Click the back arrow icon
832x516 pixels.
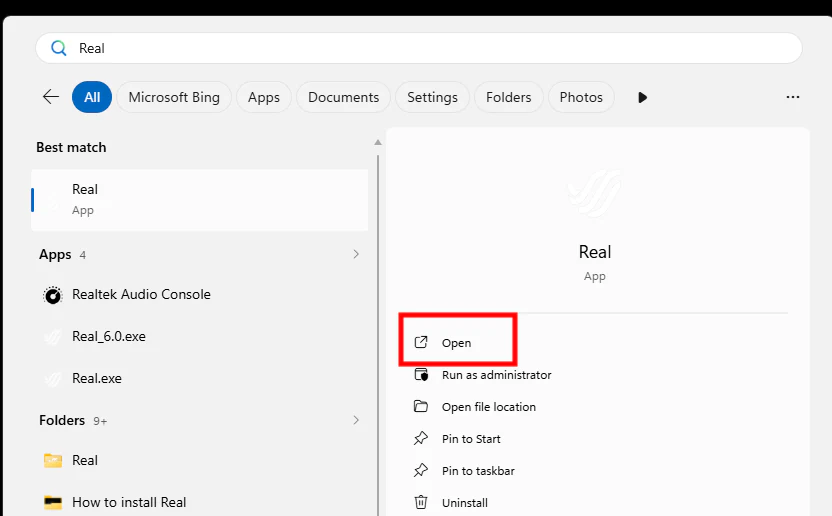(51, 97)
